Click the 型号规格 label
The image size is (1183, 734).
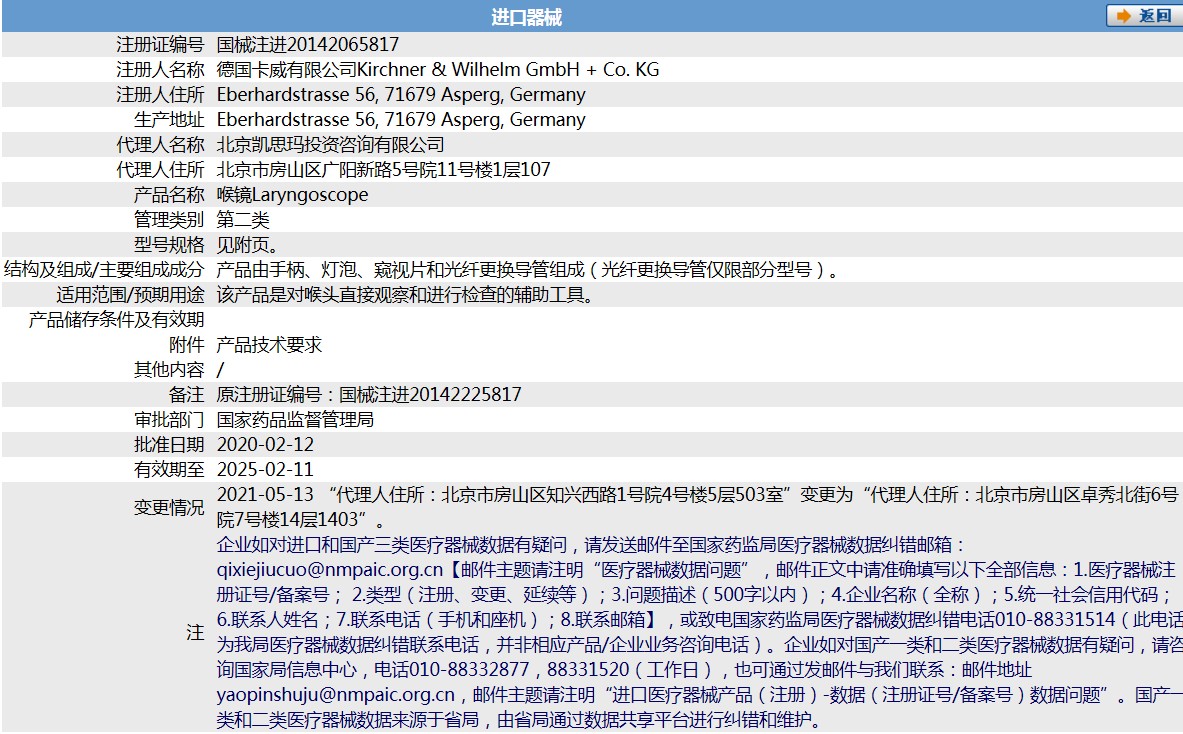169,244
